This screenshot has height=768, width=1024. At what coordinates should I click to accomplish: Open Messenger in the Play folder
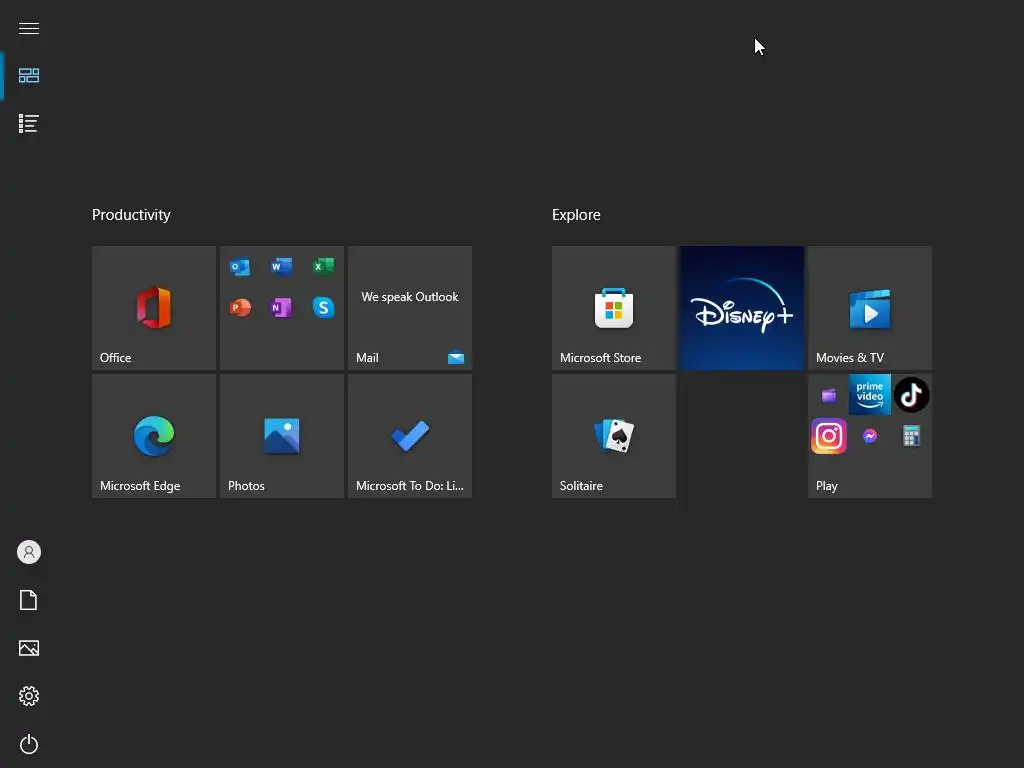870,436
